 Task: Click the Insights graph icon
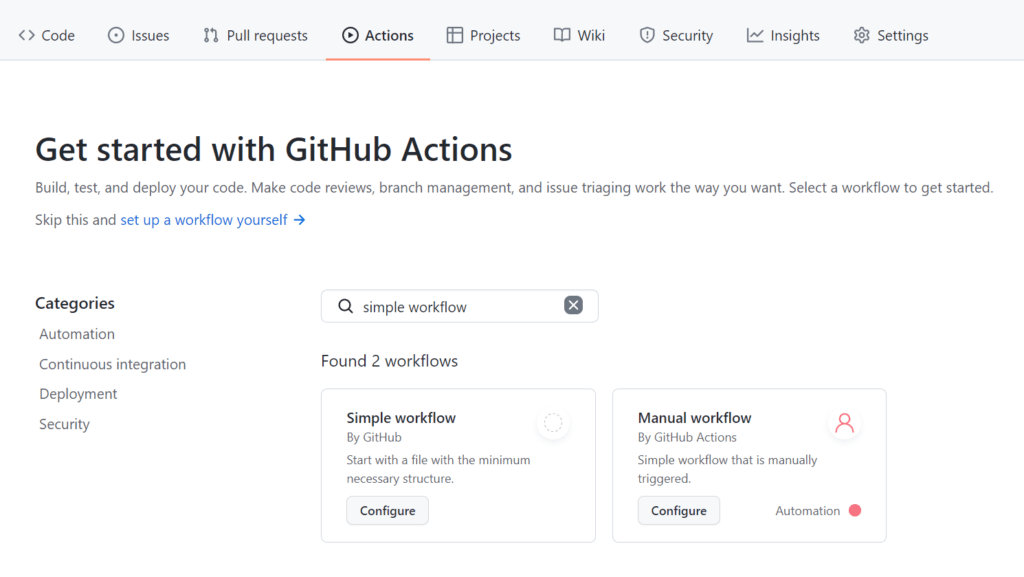(755, 35)
